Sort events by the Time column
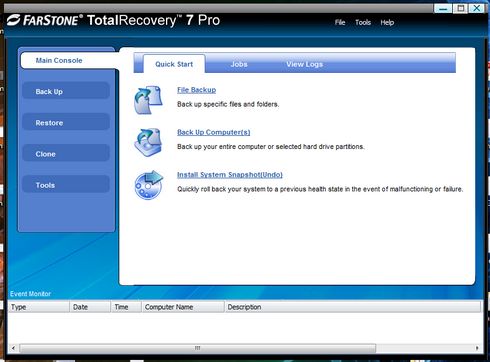This screenshot has height=362, width=490. 126,307
